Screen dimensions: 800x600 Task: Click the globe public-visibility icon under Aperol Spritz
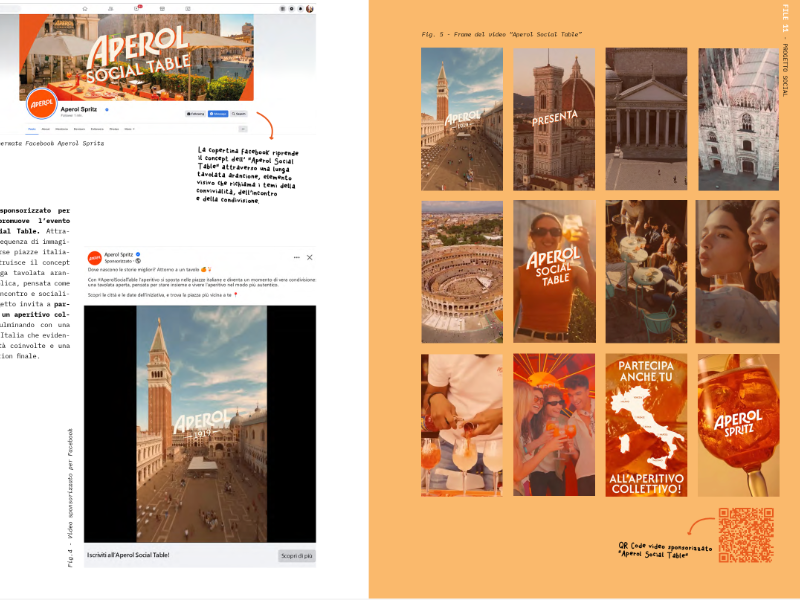(x=138, y=261)
